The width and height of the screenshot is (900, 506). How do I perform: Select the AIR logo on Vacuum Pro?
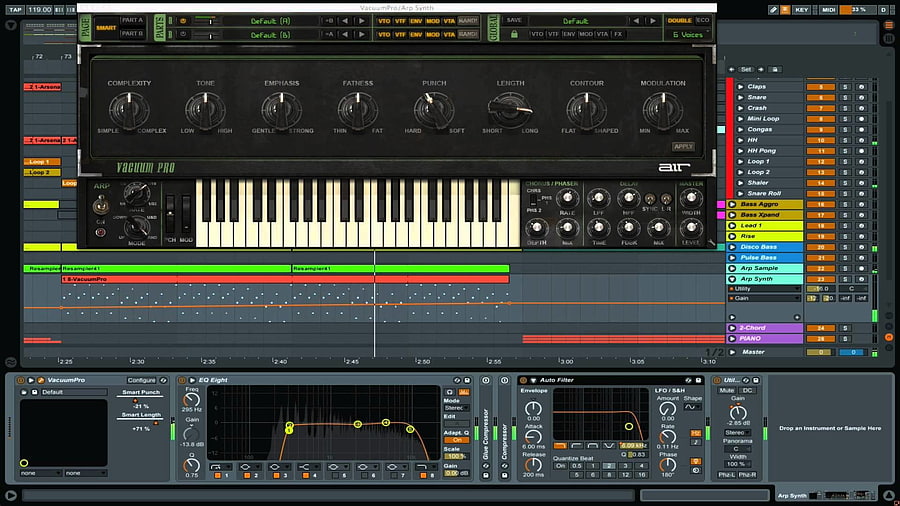[x=673, y=167]
